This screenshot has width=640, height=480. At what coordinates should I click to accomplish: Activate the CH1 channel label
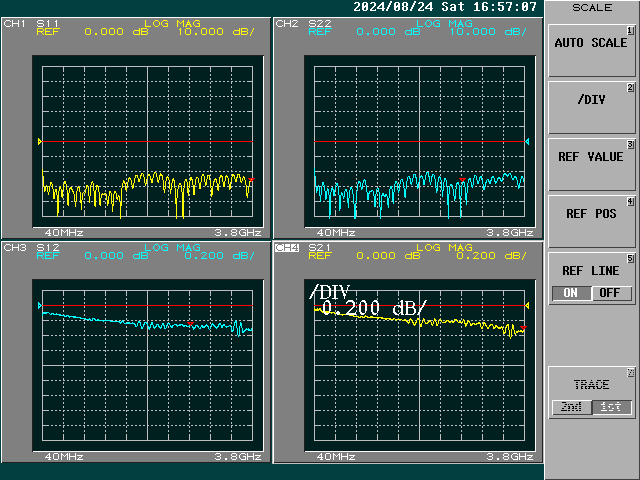(x=14, y=22)
